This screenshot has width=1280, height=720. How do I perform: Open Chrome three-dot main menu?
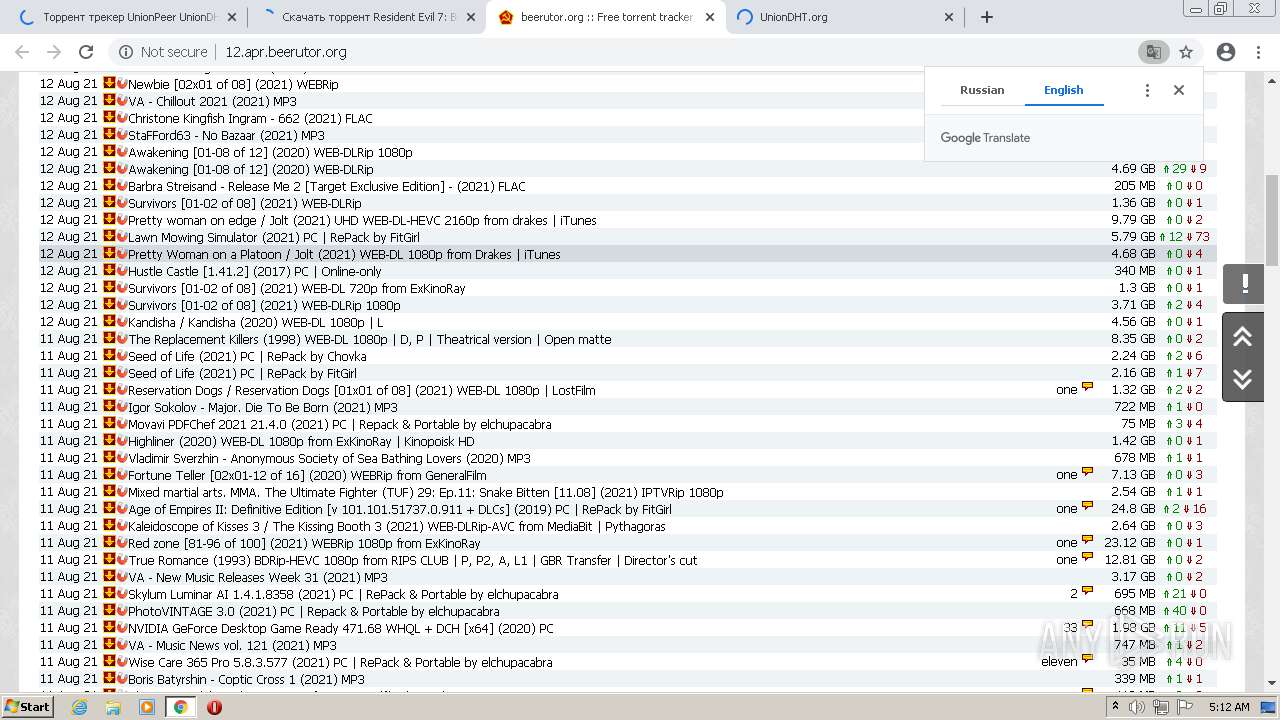coord(1259,52)
